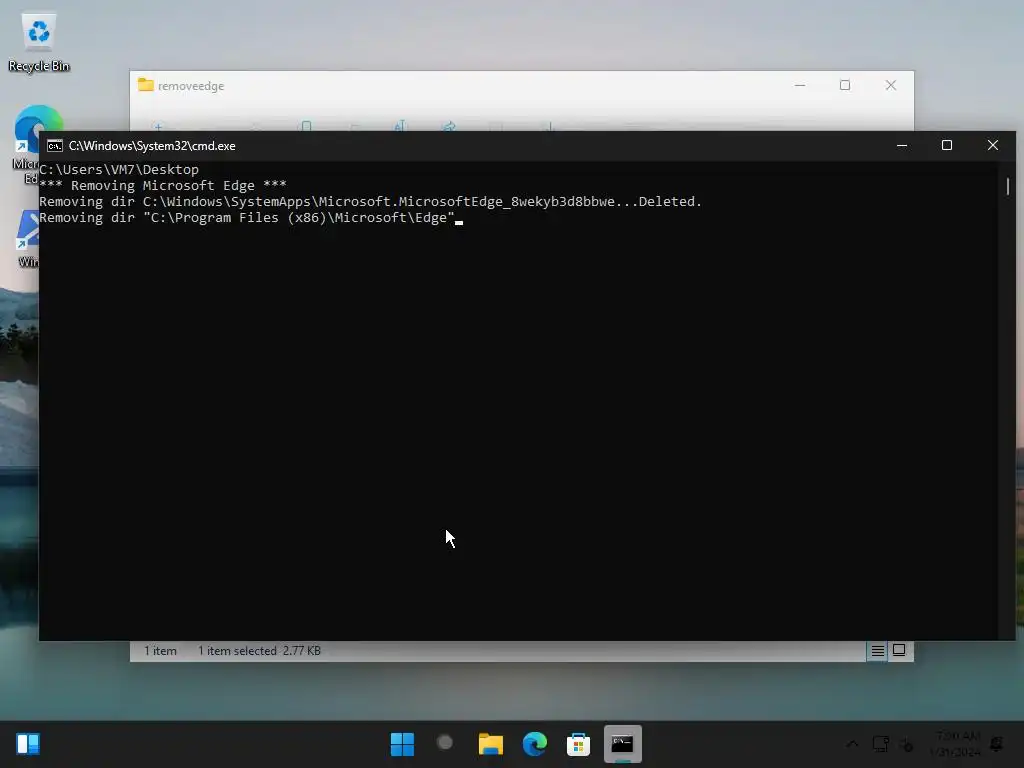Open the volume tray icon
The image size is (1024, 768).
tap(906, 744)
